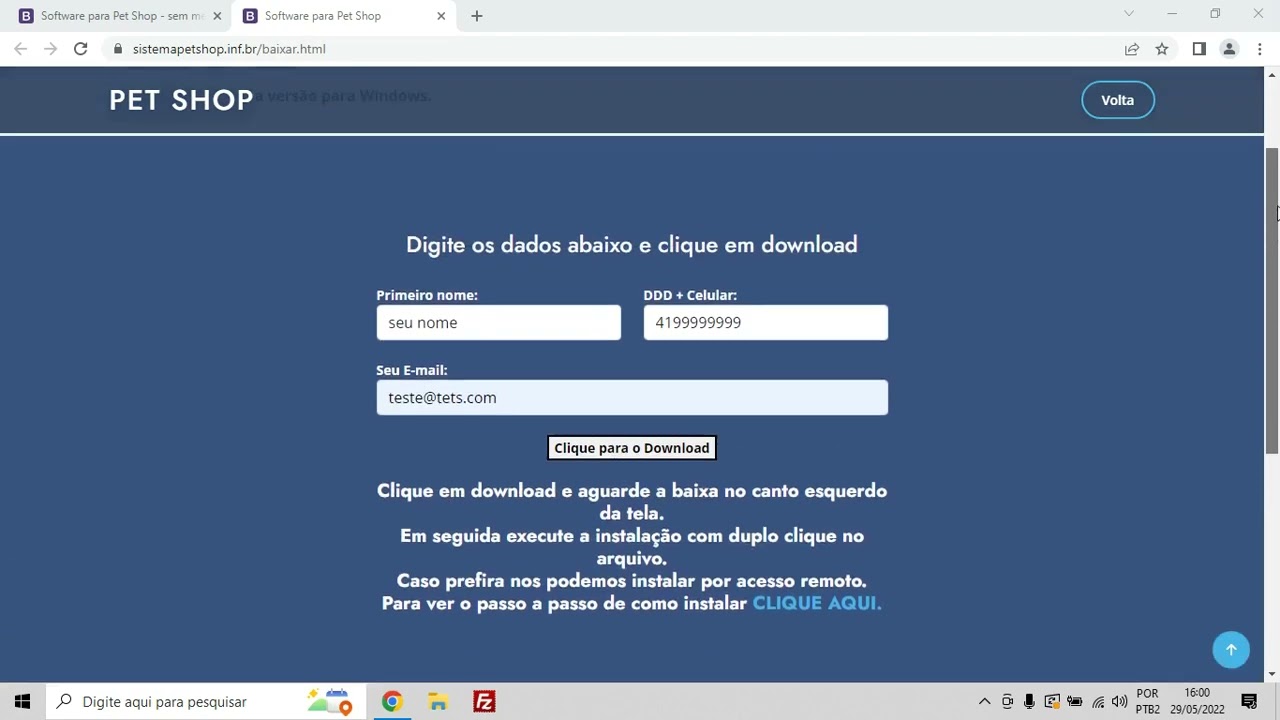This screenshot has width=1280, height=720.
Task: Open the Windows Start menu
Action: [x=23, y=702]
